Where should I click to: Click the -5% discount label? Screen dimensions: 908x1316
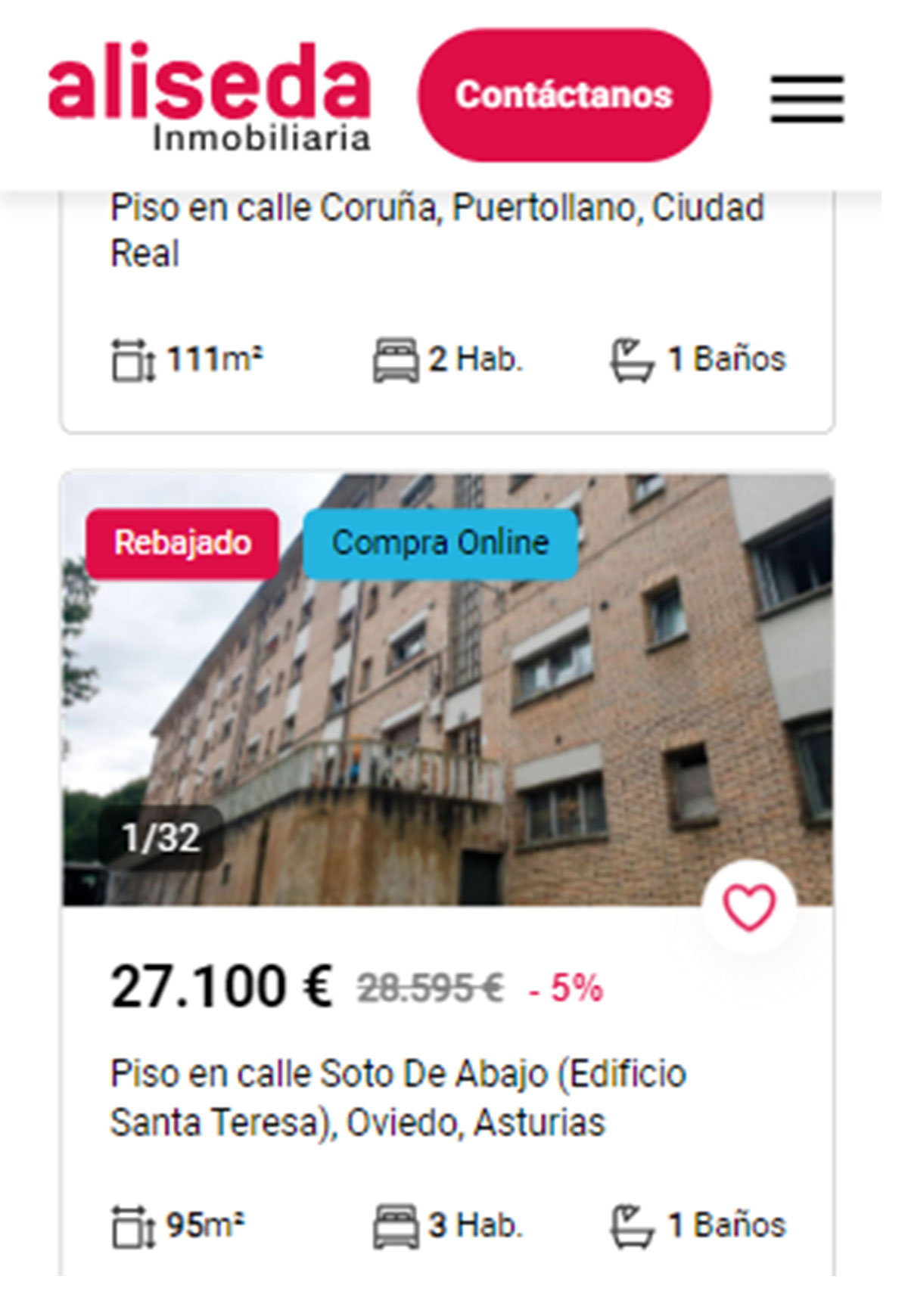pyautogui.click(x=566, y=989)
